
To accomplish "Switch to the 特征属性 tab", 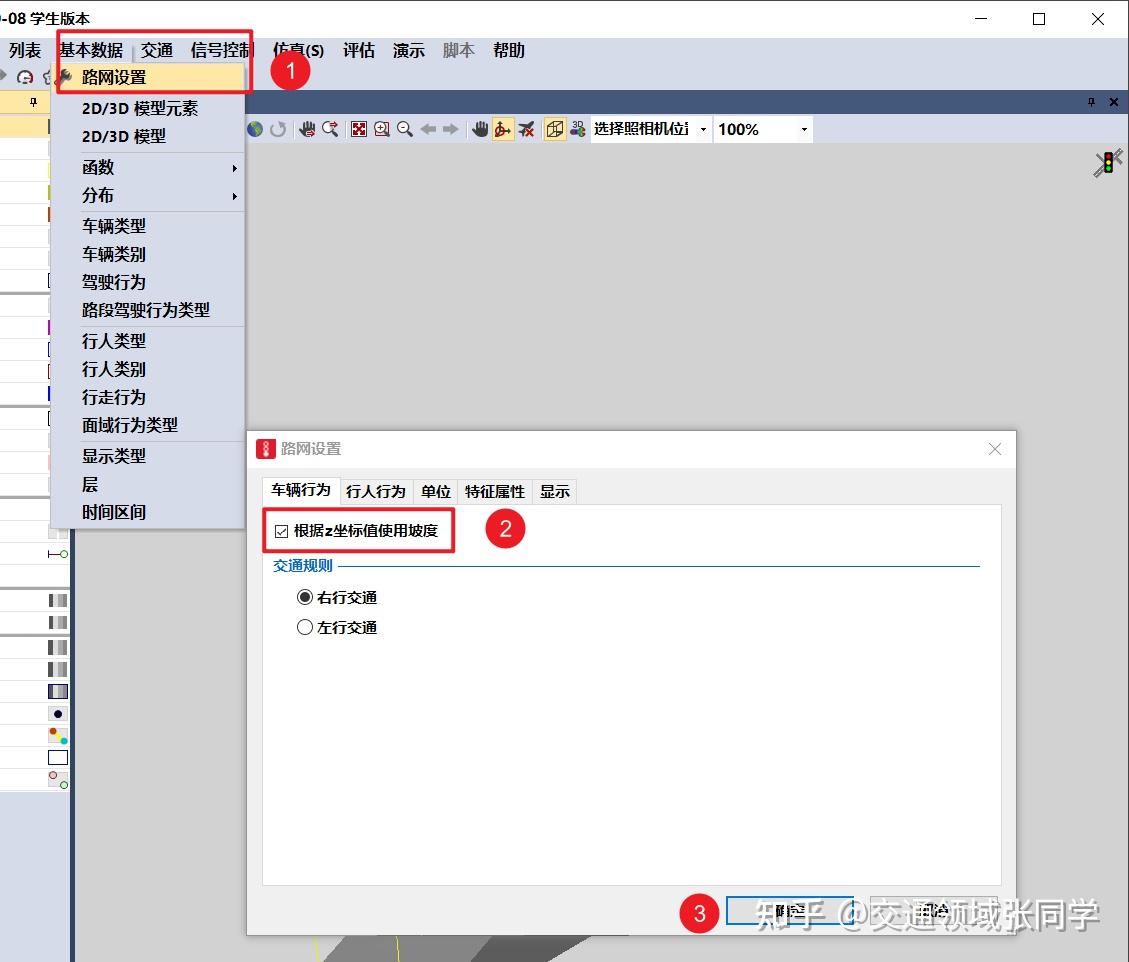I will tap(495, 491).
